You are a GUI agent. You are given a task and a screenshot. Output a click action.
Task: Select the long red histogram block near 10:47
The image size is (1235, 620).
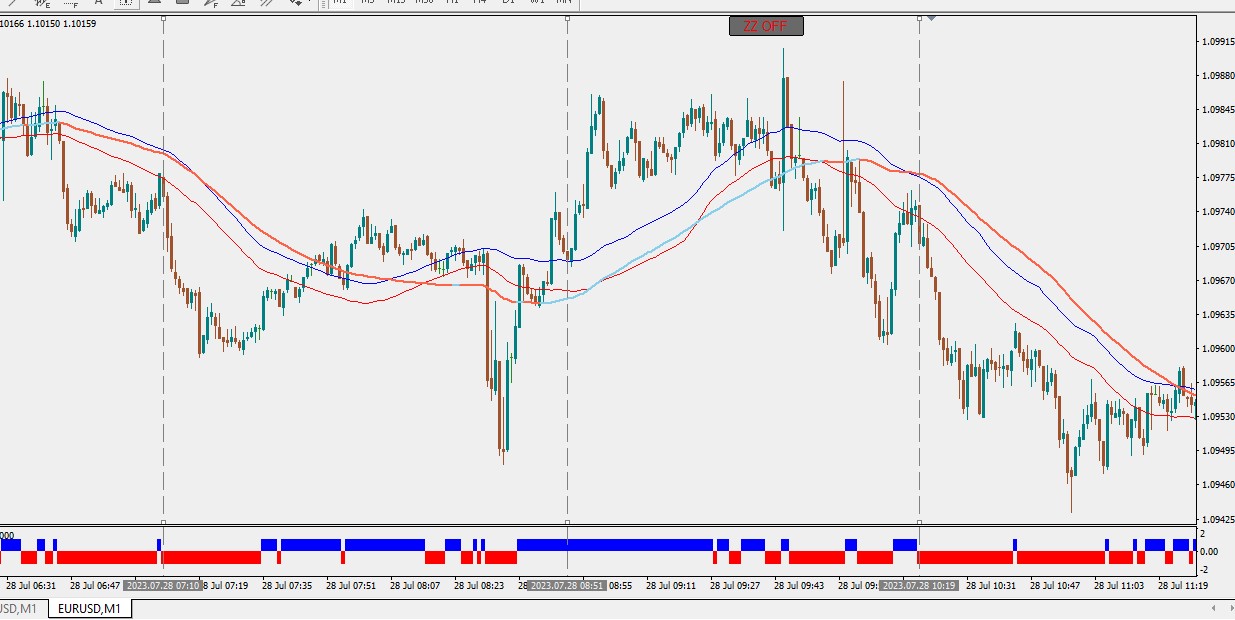(x=1061, y=557)
